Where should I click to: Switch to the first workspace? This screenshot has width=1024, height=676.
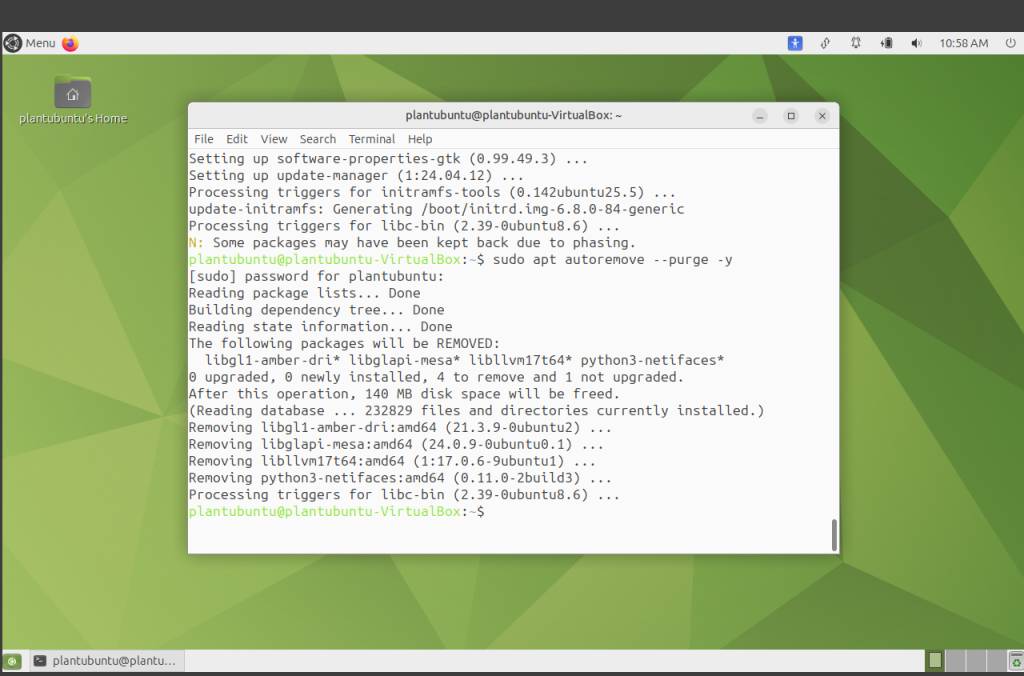(x=935, y=661)
